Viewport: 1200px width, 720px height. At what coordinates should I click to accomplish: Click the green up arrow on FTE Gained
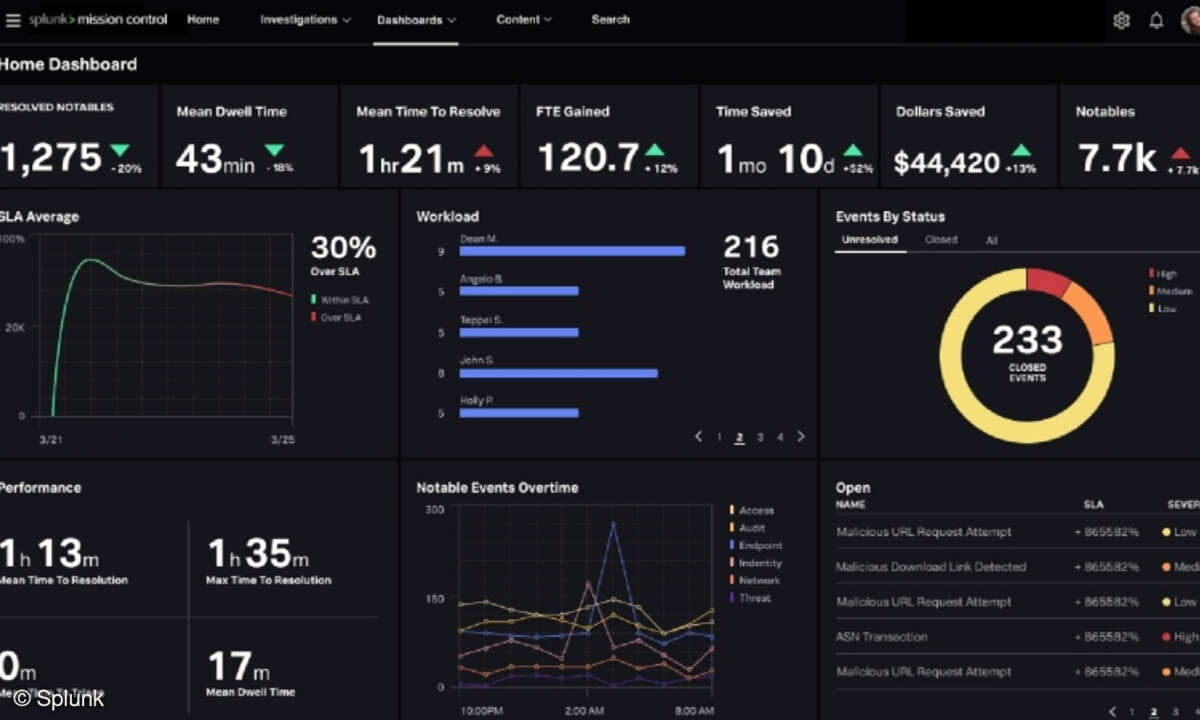point(655,150)
